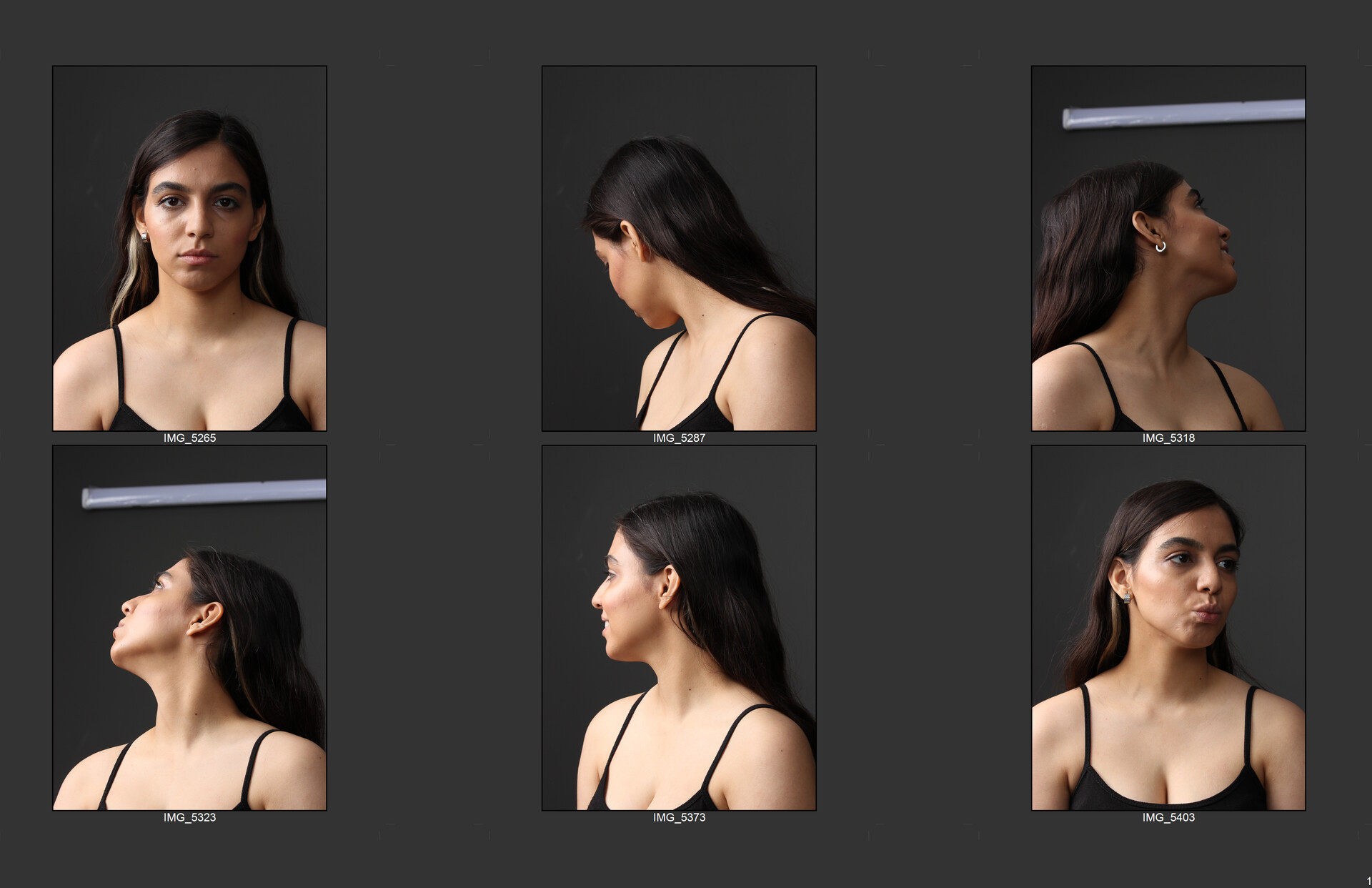The width and height of the screenshot is (1372, 888).
Task: Click the IMG_5323 filename label
Action: (x=189, y=817)
